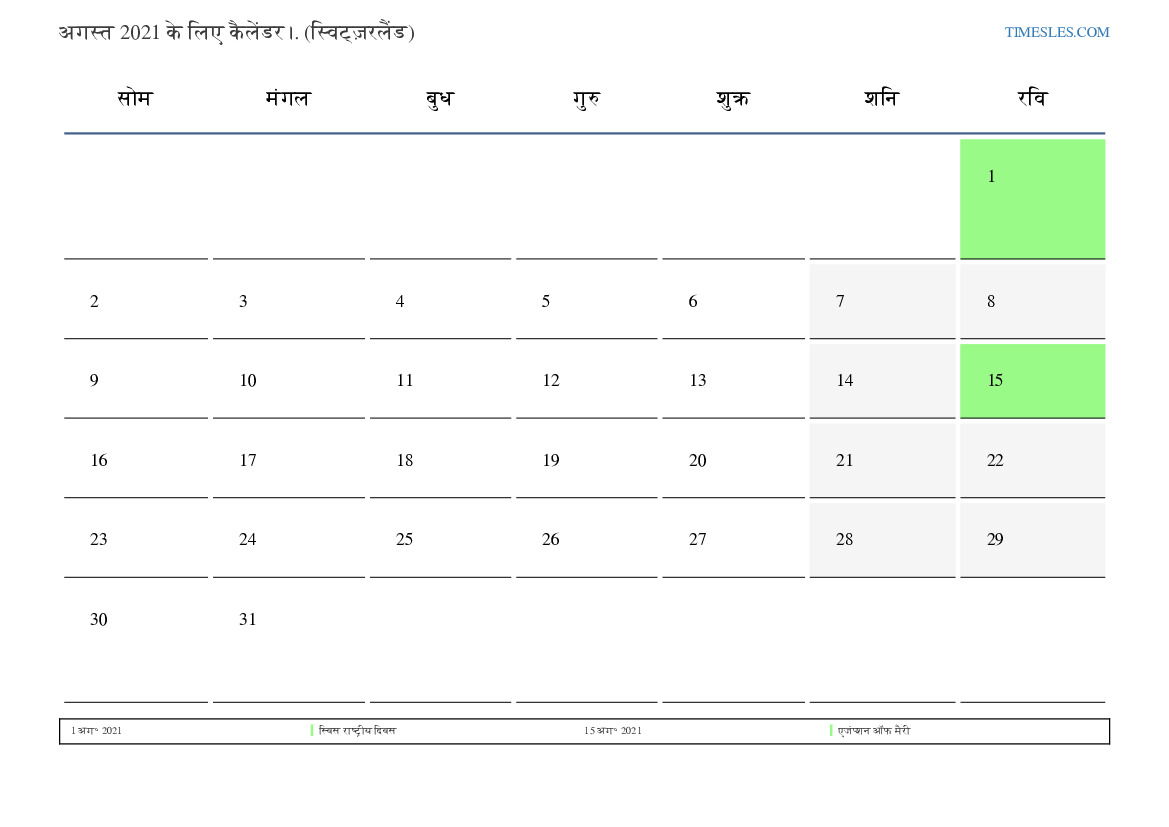Select the green-highlighted August 15 cell
The image size is (1169, 827).
click(x=1032, y=380)
